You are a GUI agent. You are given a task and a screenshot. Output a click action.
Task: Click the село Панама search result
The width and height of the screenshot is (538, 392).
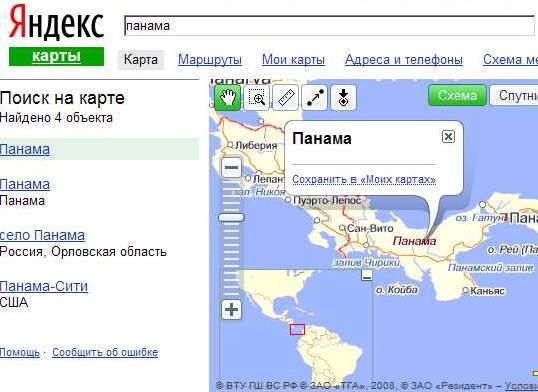coord(42,235)
